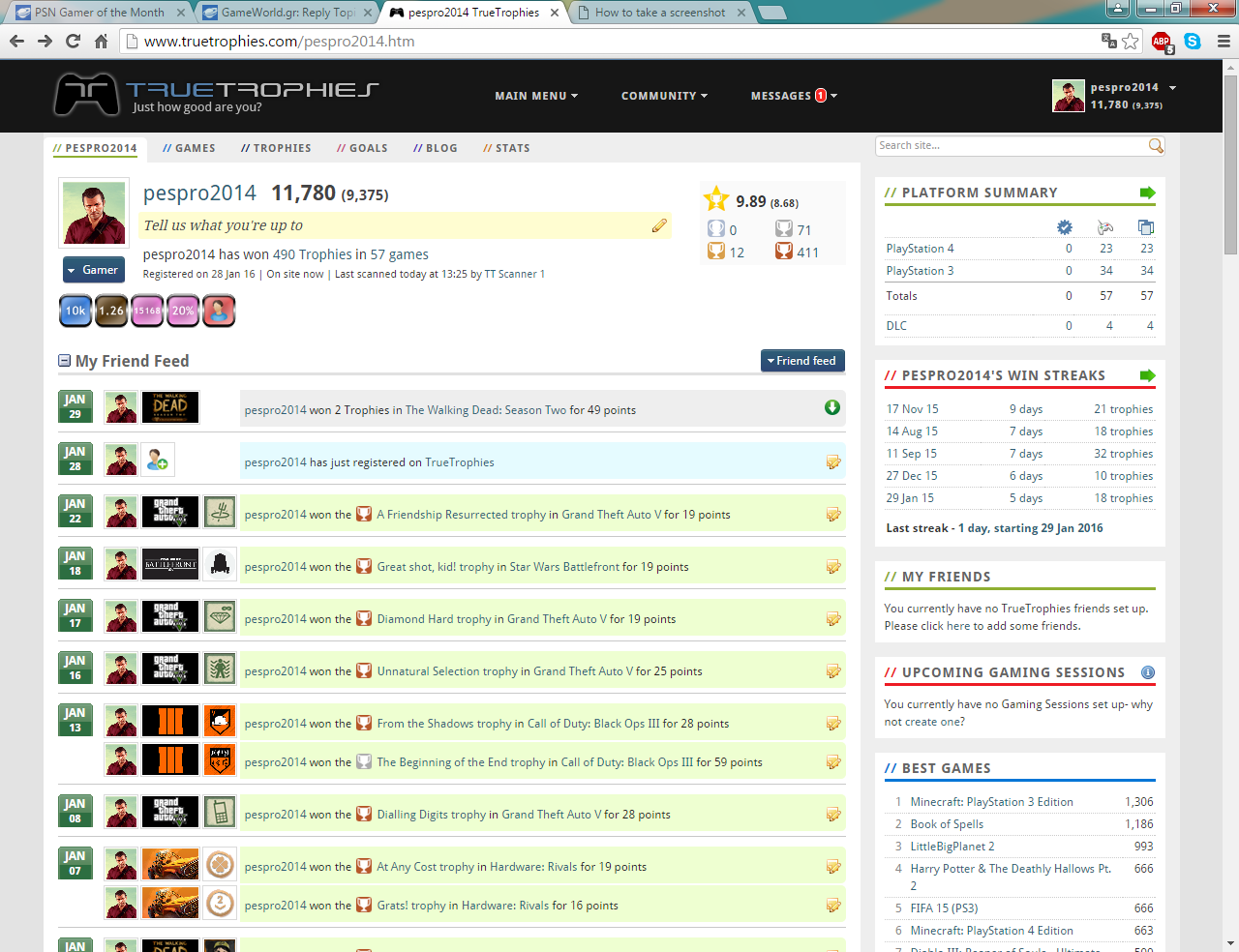Click the TrueTrophies controller logo
The width and height of the screenshot is (1239, 952).
[x=86, y=94]
